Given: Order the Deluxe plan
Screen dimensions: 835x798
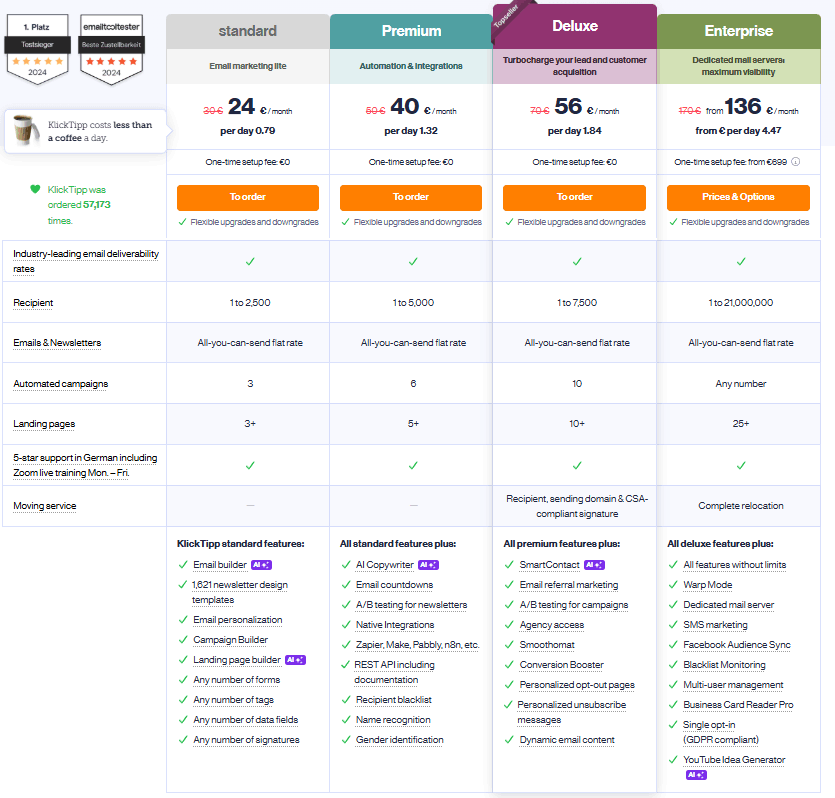Looking at the screenshot, I should tap(574, 197).
